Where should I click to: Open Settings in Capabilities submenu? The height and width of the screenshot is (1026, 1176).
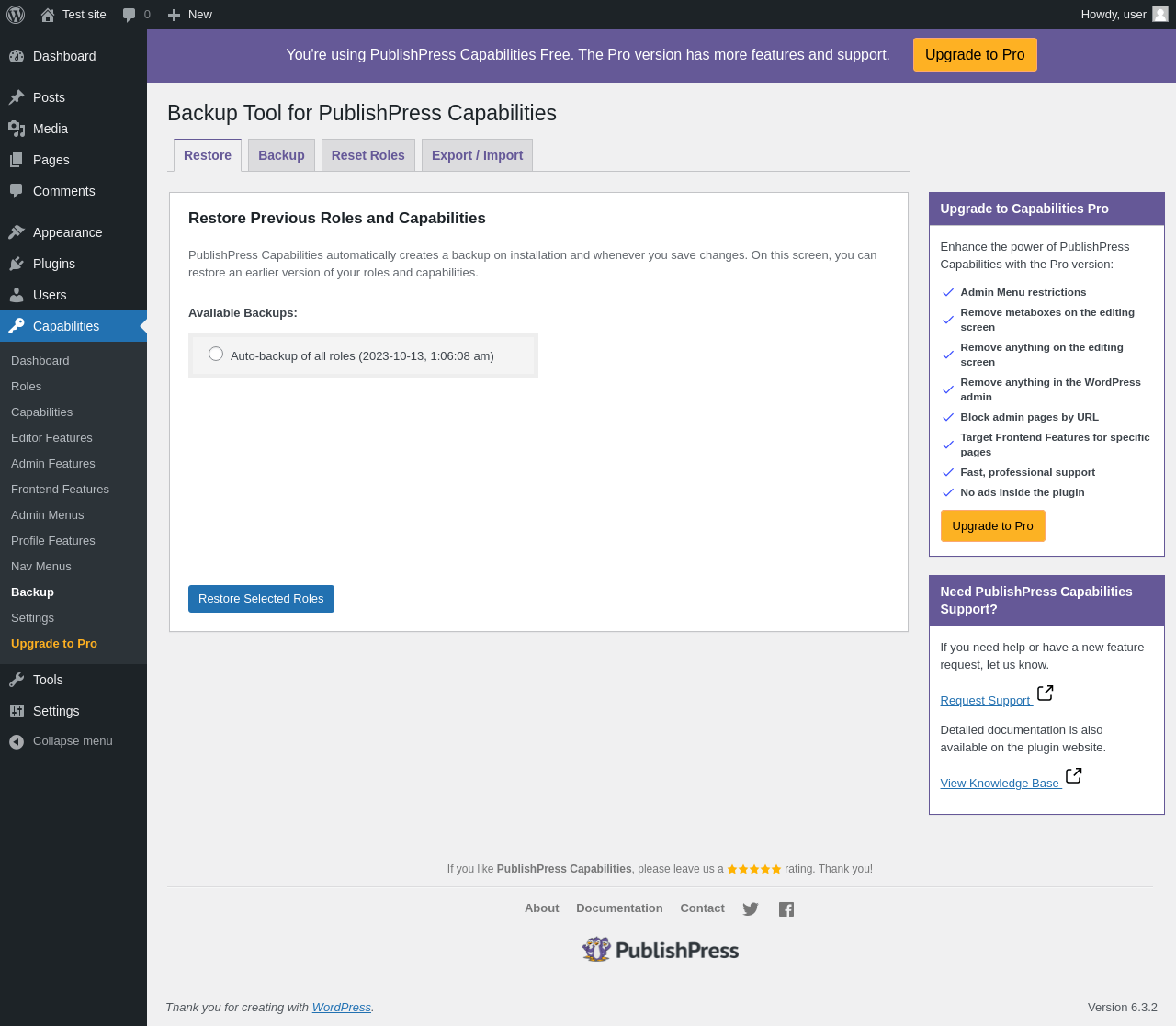[x=33, y=618]
